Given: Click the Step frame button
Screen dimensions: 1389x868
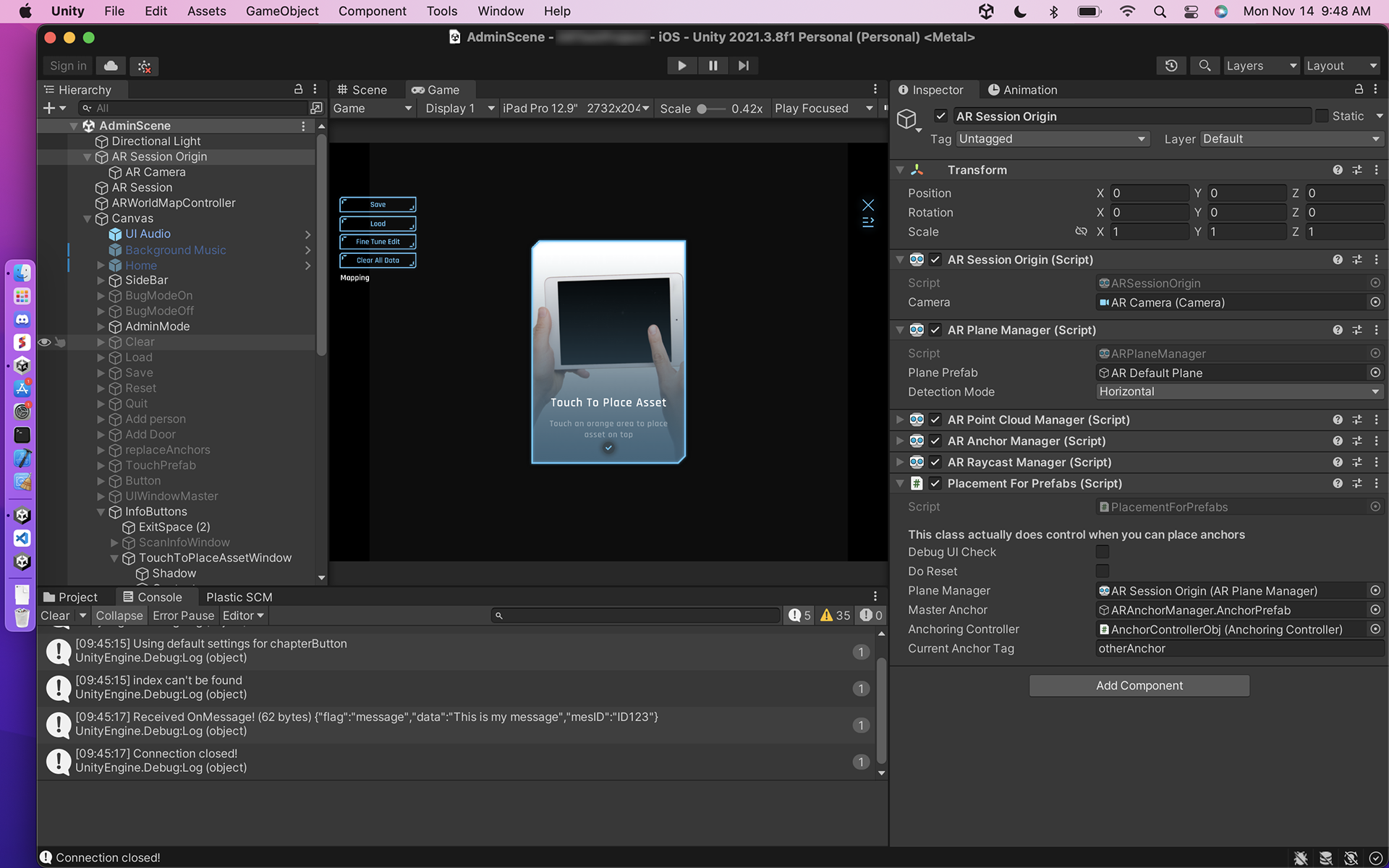Looking at the screenshot, I should click(x=744, y=66).
